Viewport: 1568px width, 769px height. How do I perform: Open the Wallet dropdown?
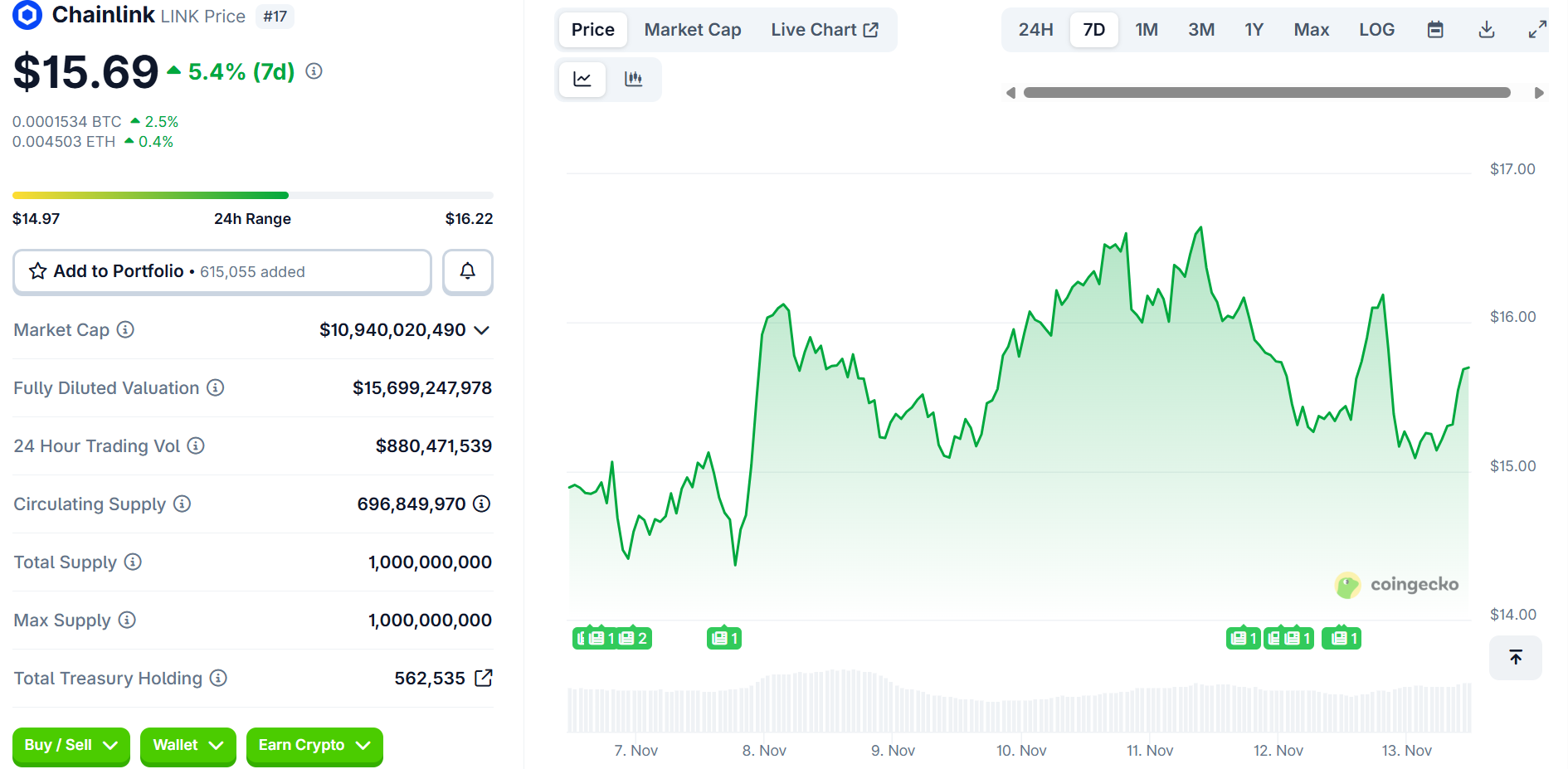[187, 746]
